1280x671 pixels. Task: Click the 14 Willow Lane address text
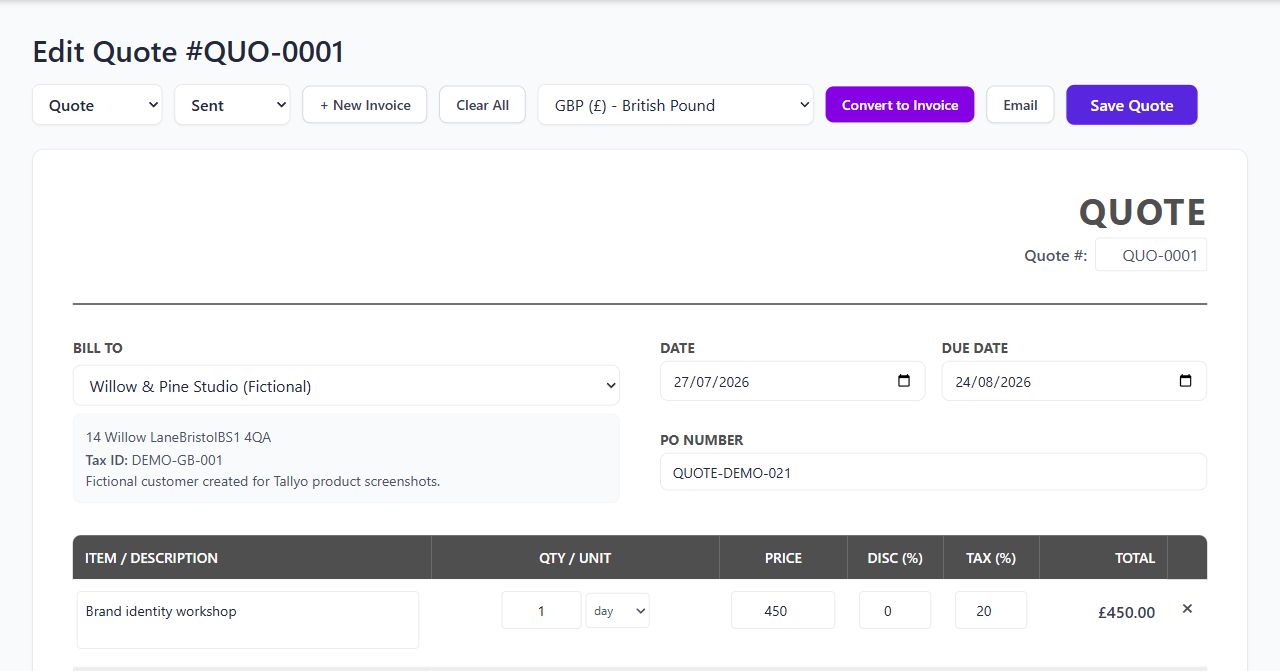(178, 437)
